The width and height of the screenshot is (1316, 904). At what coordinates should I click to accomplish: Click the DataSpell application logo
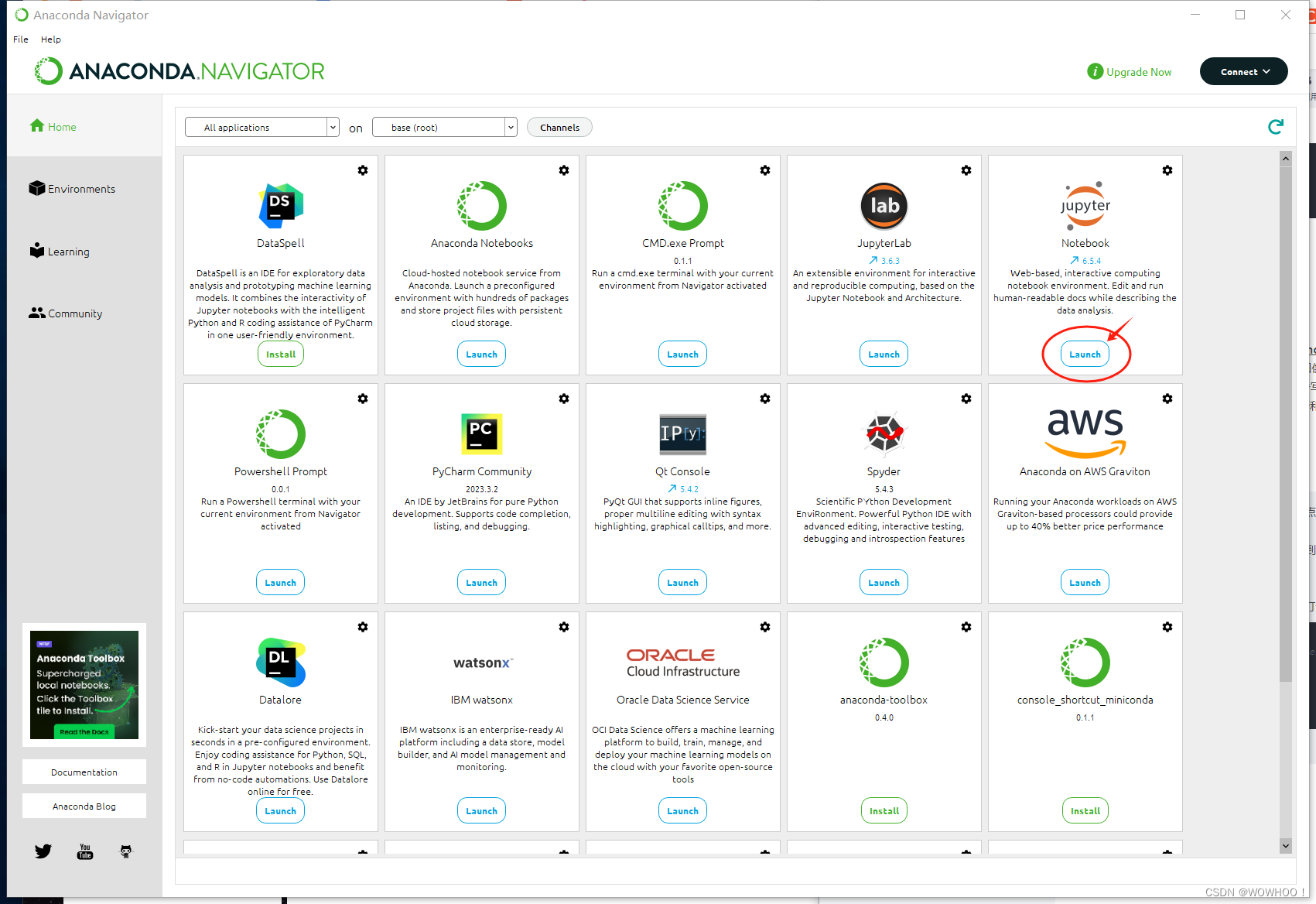[281, 206]
